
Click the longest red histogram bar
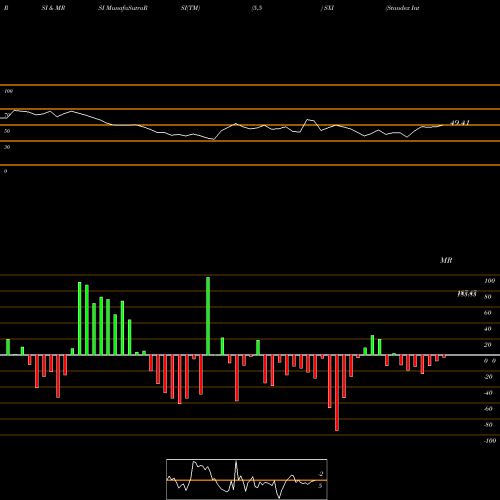coord(337,393)
